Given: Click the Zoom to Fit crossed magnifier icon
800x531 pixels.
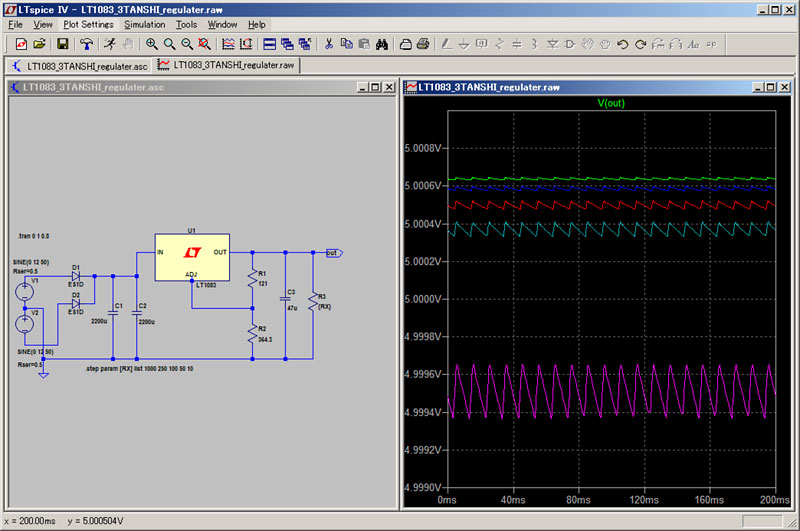Looking at the screenshot, I should pos(205,44).
